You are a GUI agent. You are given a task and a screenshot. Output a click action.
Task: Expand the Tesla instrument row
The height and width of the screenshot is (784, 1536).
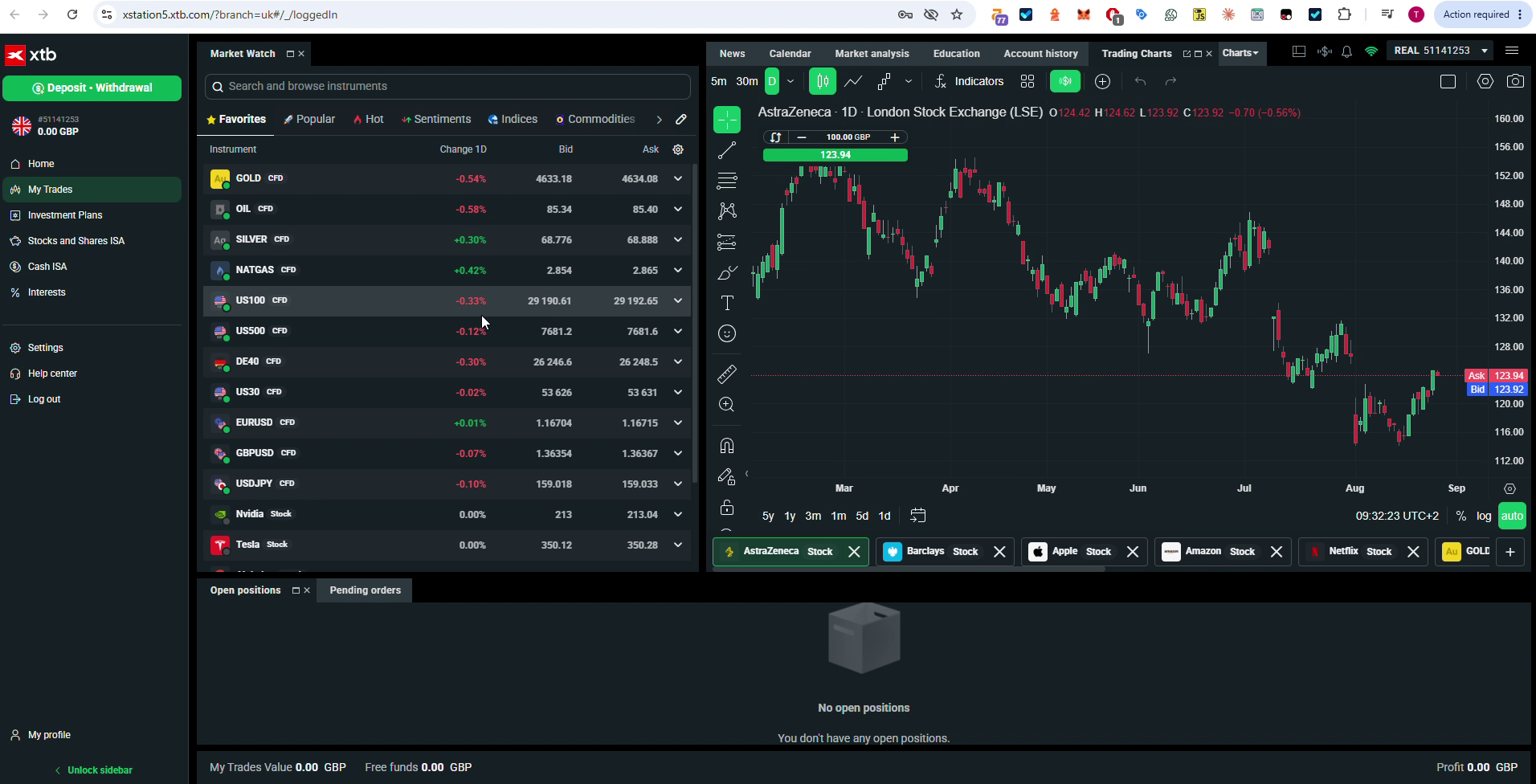(x=678, y=545)
